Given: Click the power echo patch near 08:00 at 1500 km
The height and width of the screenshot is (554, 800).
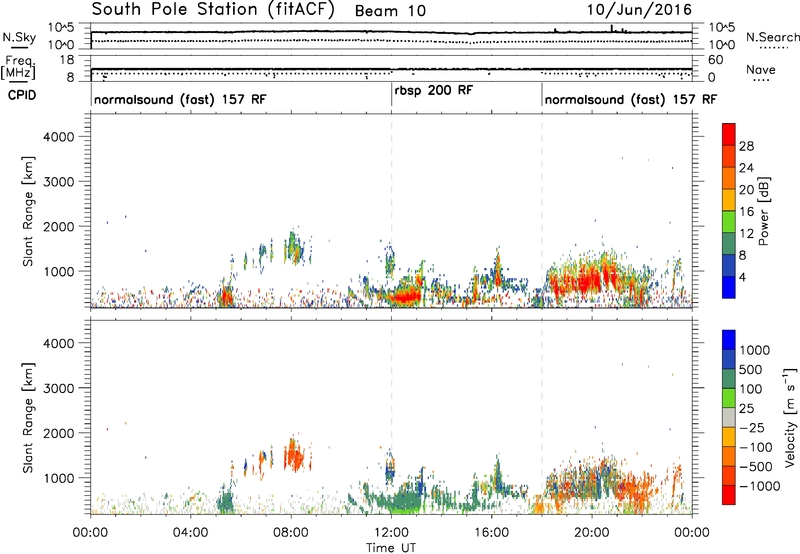Looking at the screenshot, I should point(294,248).
